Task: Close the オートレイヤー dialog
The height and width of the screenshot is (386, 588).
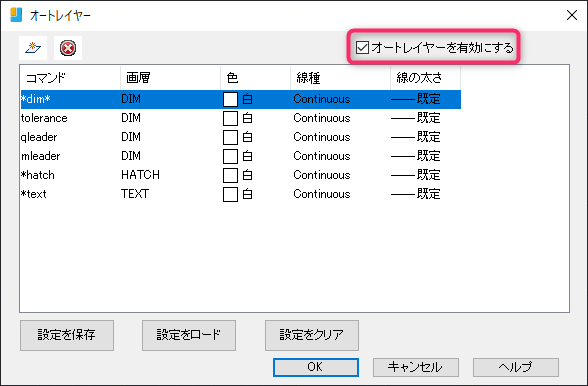Action: pos(572,15)
